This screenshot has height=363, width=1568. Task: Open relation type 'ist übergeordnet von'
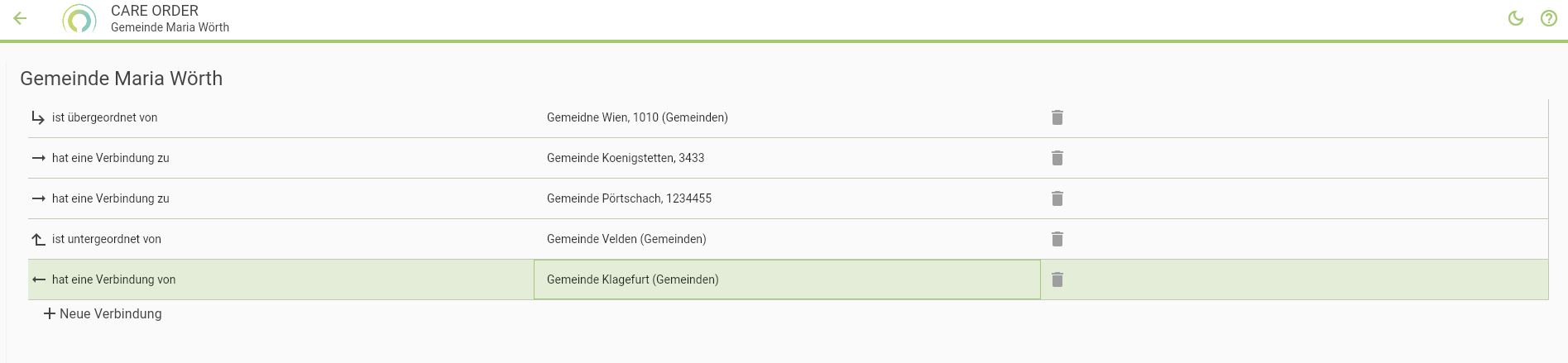click(104, 117)
